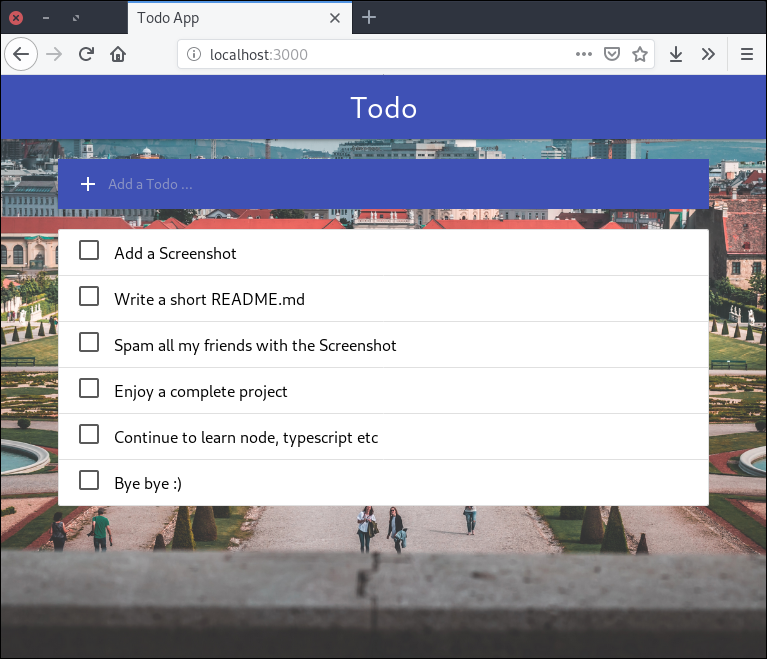Select the Todo App browser tab
The width and height of the screenshot is (767, 659).
click(x=240, y=18)
